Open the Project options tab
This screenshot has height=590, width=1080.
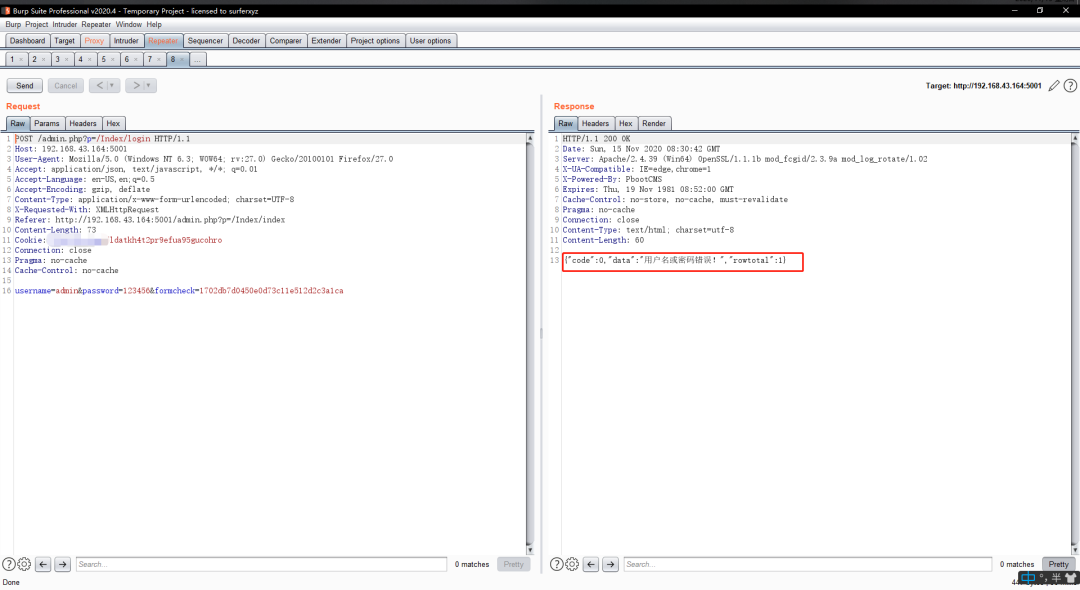375,41
